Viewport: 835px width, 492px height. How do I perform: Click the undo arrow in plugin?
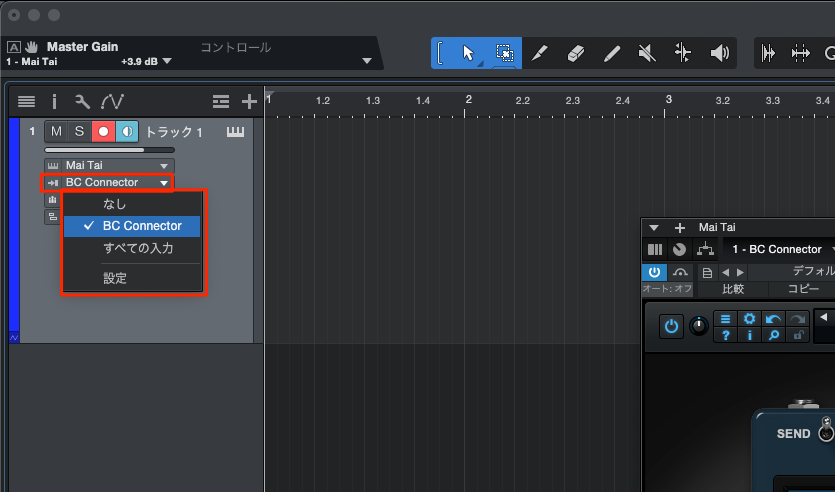tap(773, 318)
